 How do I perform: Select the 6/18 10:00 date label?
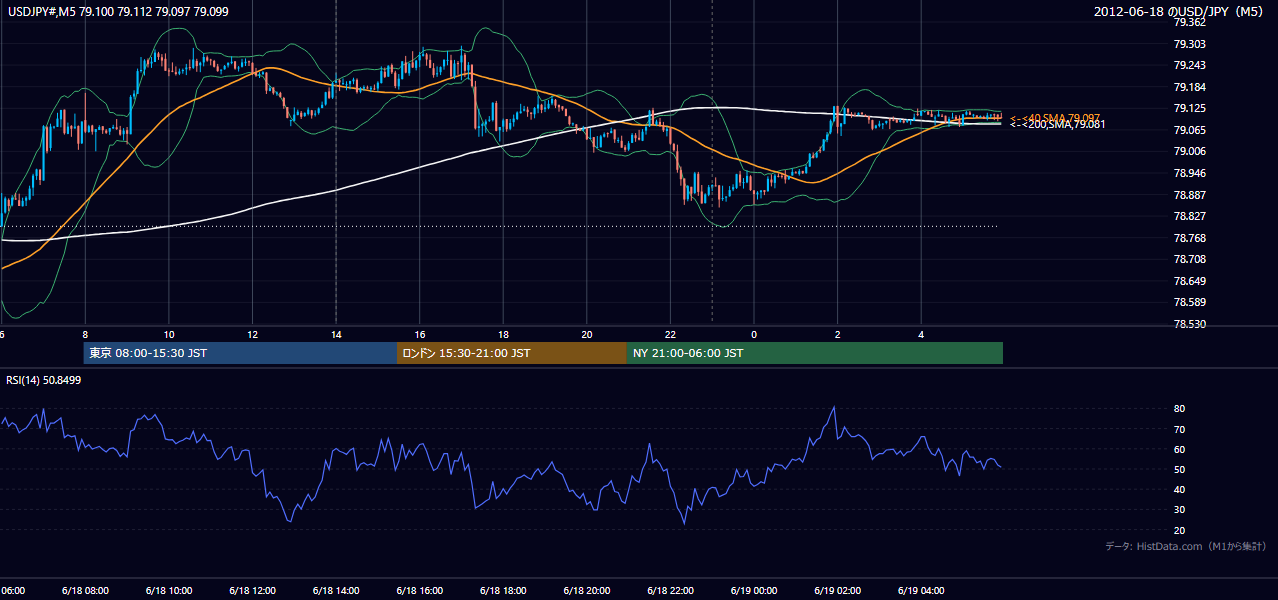[169, 590]
